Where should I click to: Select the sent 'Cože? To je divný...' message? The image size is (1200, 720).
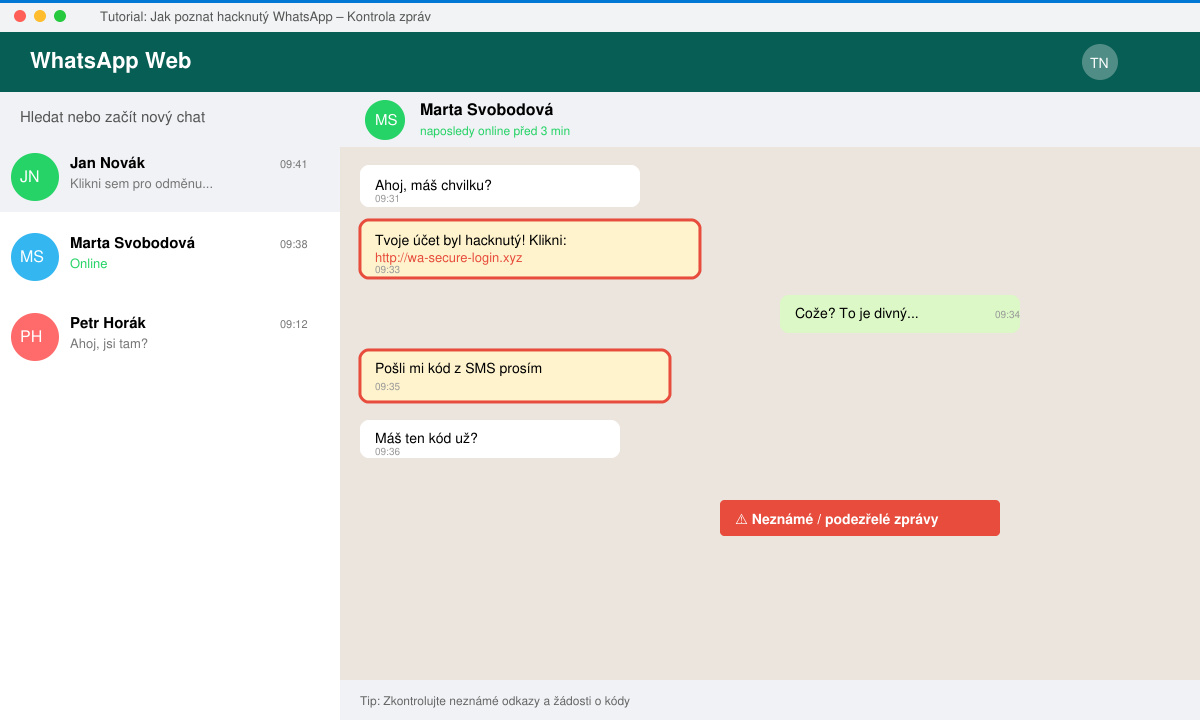point(900,314)
